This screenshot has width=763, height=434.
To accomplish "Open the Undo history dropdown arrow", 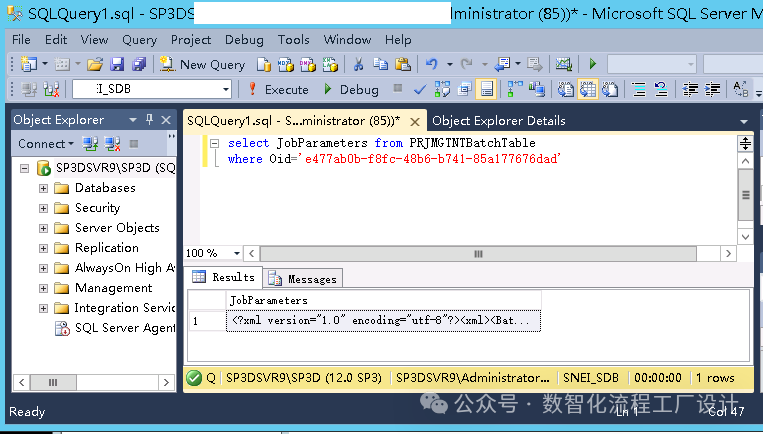I will pyautogui.click(x=450, y=64).
